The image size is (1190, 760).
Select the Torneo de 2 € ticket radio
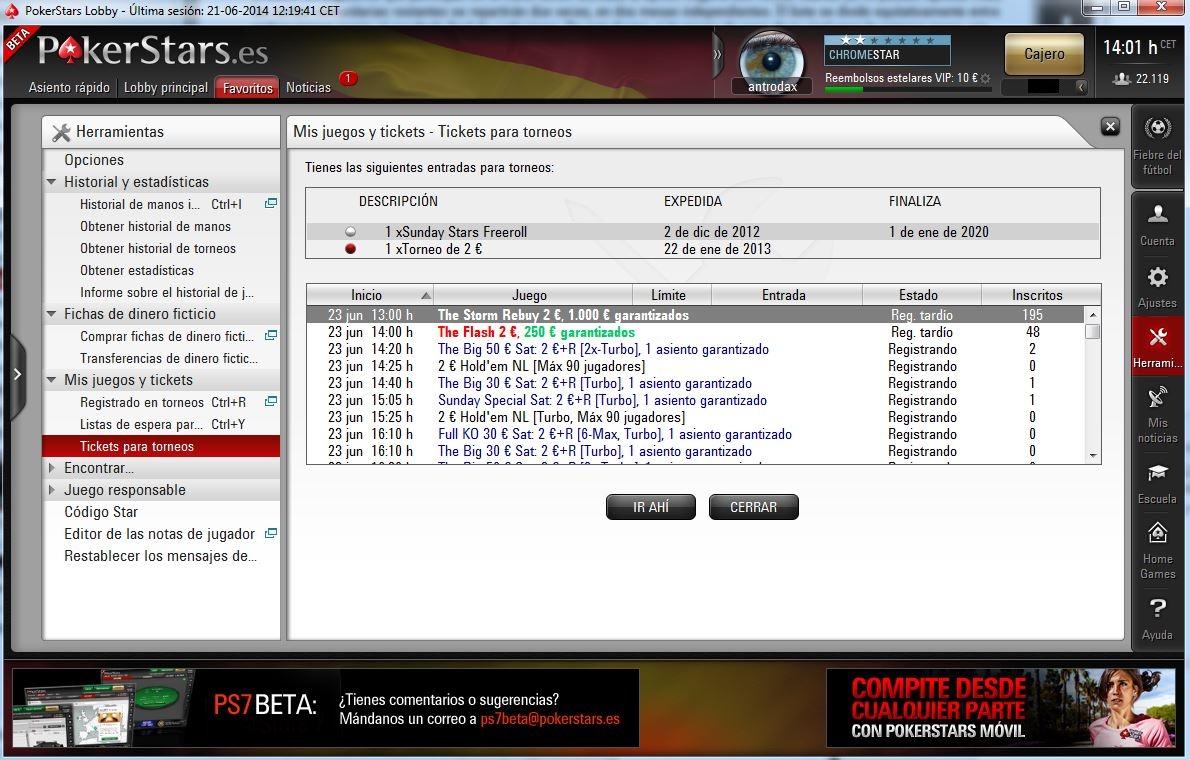(350, 248)
